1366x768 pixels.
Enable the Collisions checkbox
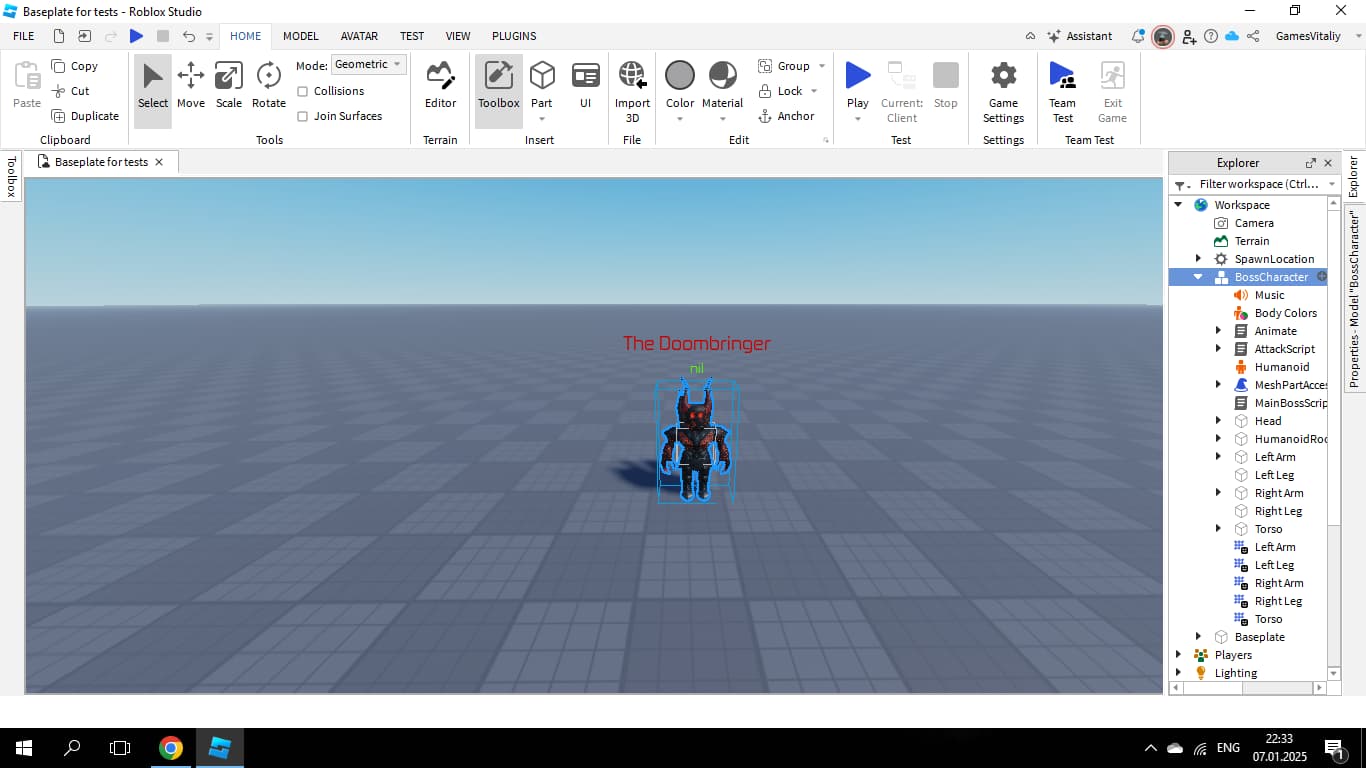(x=303, y=91)
